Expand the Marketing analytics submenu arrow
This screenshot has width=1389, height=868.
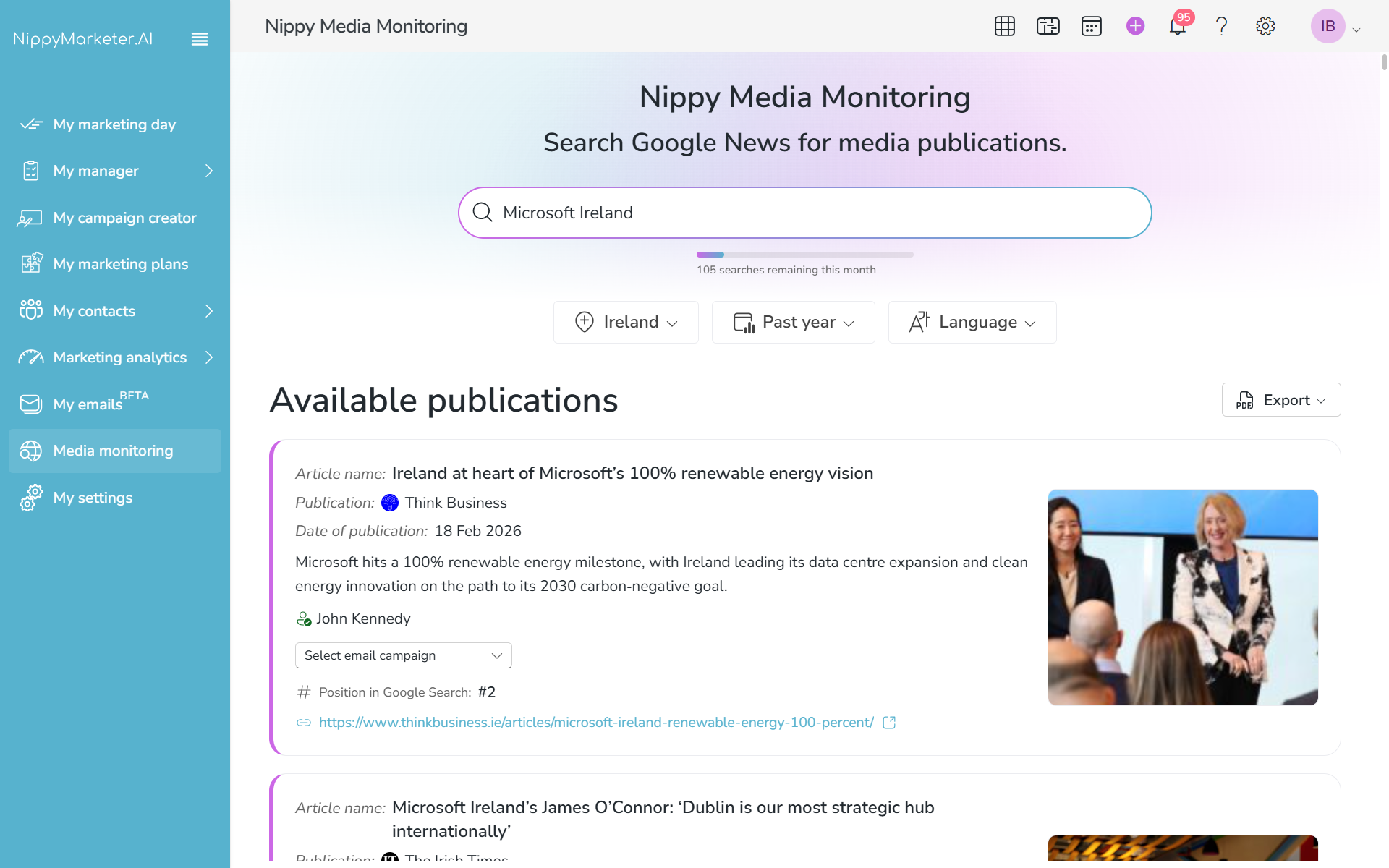(x=209, y=357)
